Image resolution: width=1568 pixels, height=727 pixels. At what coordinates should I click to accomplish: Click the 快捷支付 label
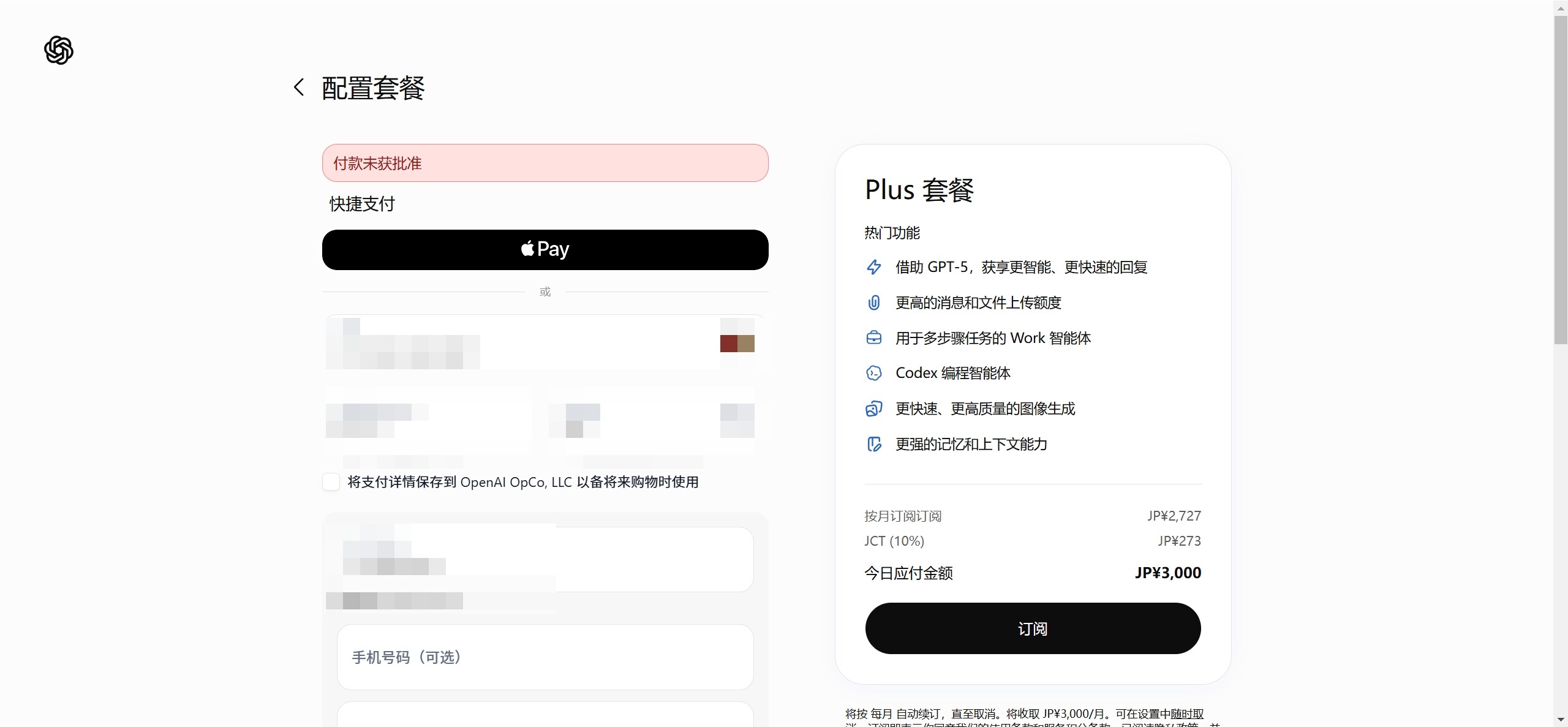pos(362,204)
